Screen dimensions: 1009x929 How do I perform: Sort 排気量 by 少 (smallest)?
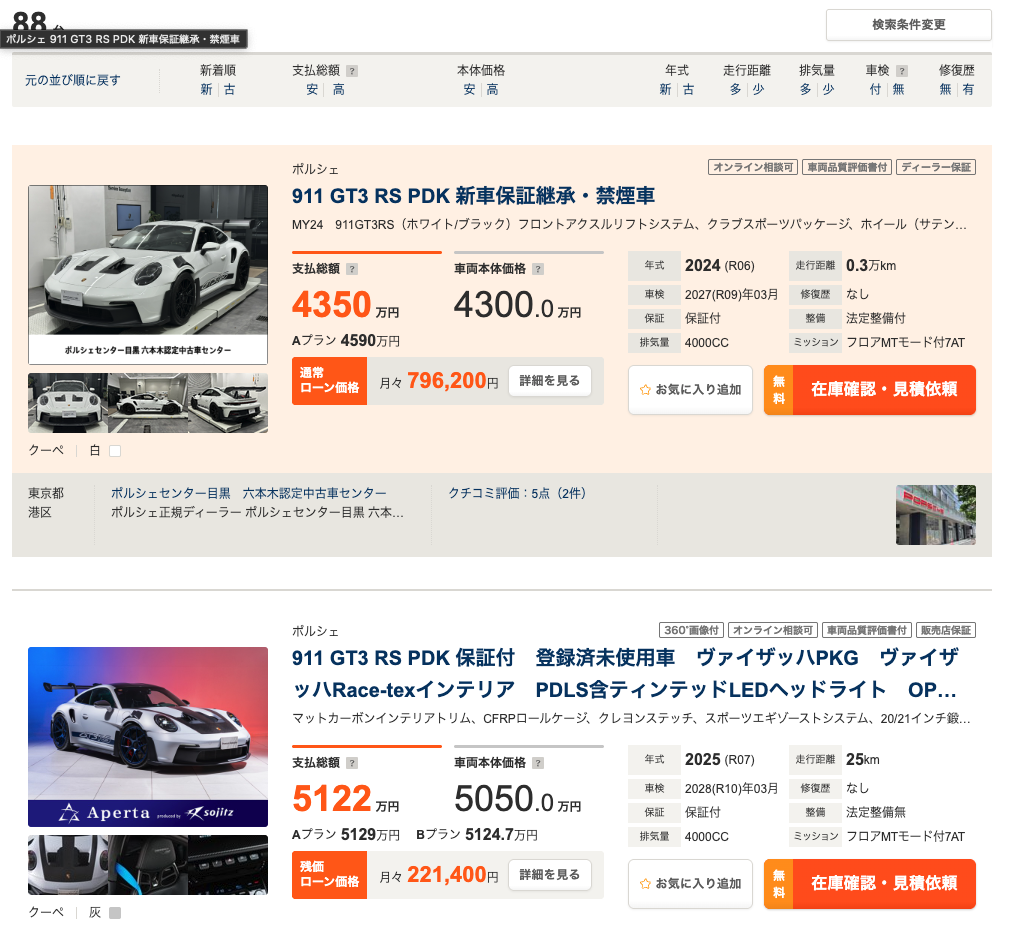pos(828,89)
